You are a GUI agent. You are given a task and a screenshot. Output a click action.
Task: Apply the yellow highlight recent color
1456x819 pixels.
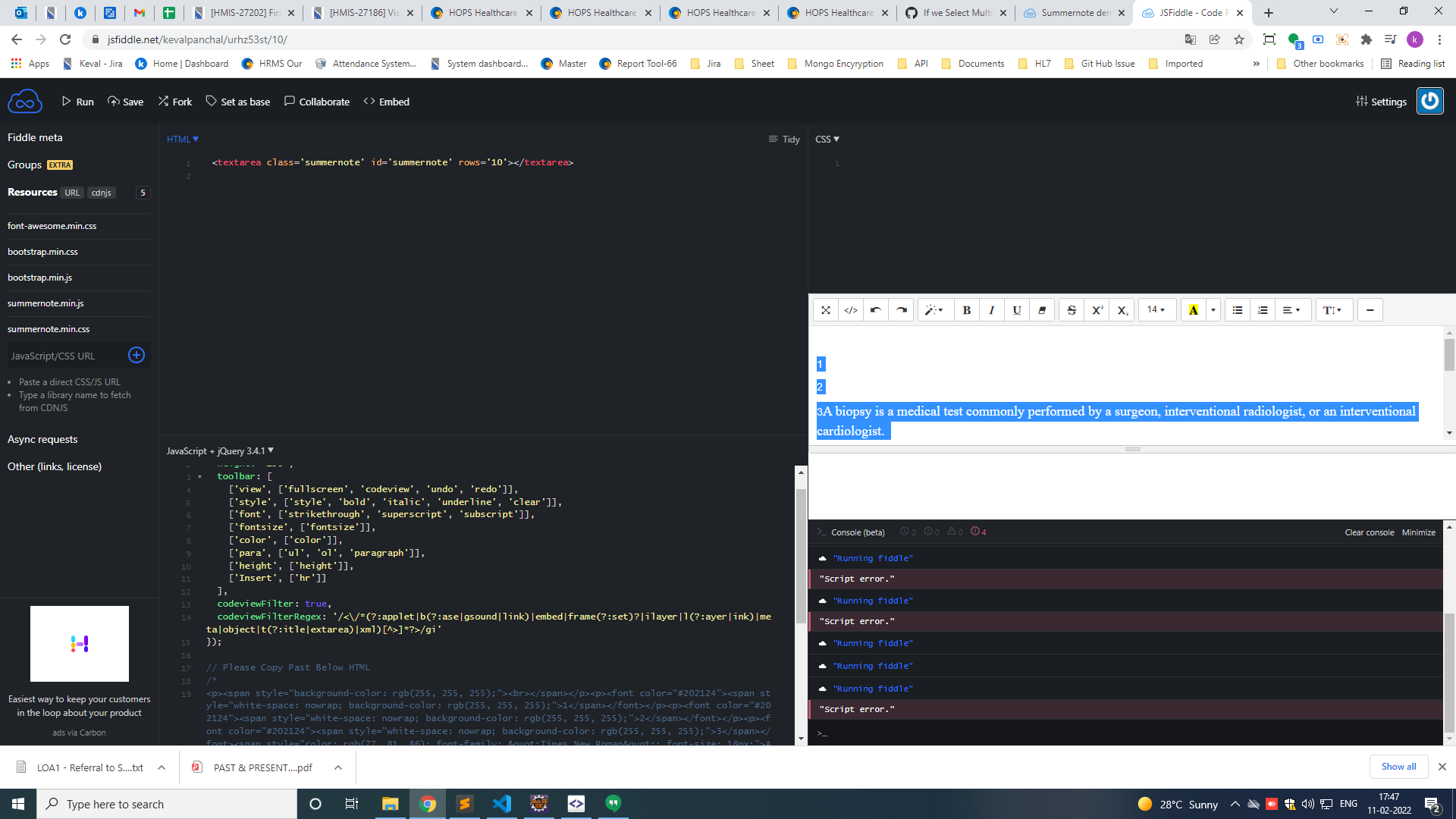pos(1193,310)
